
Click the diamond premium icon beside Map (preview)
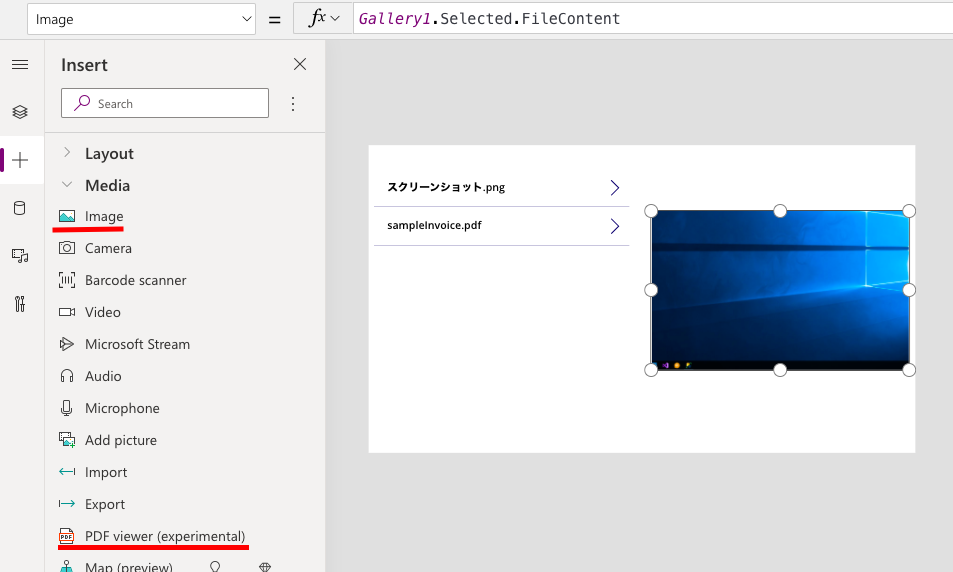[x=264, y=567]
